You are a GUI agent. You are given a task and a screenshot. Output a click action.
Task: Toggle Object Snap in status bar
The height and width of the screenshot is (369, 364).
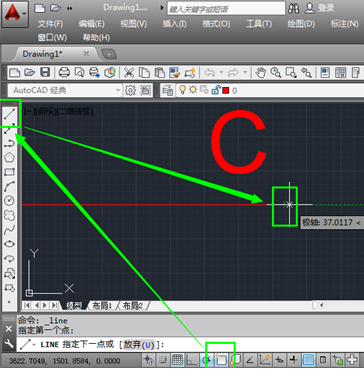[x=221, y=360]
